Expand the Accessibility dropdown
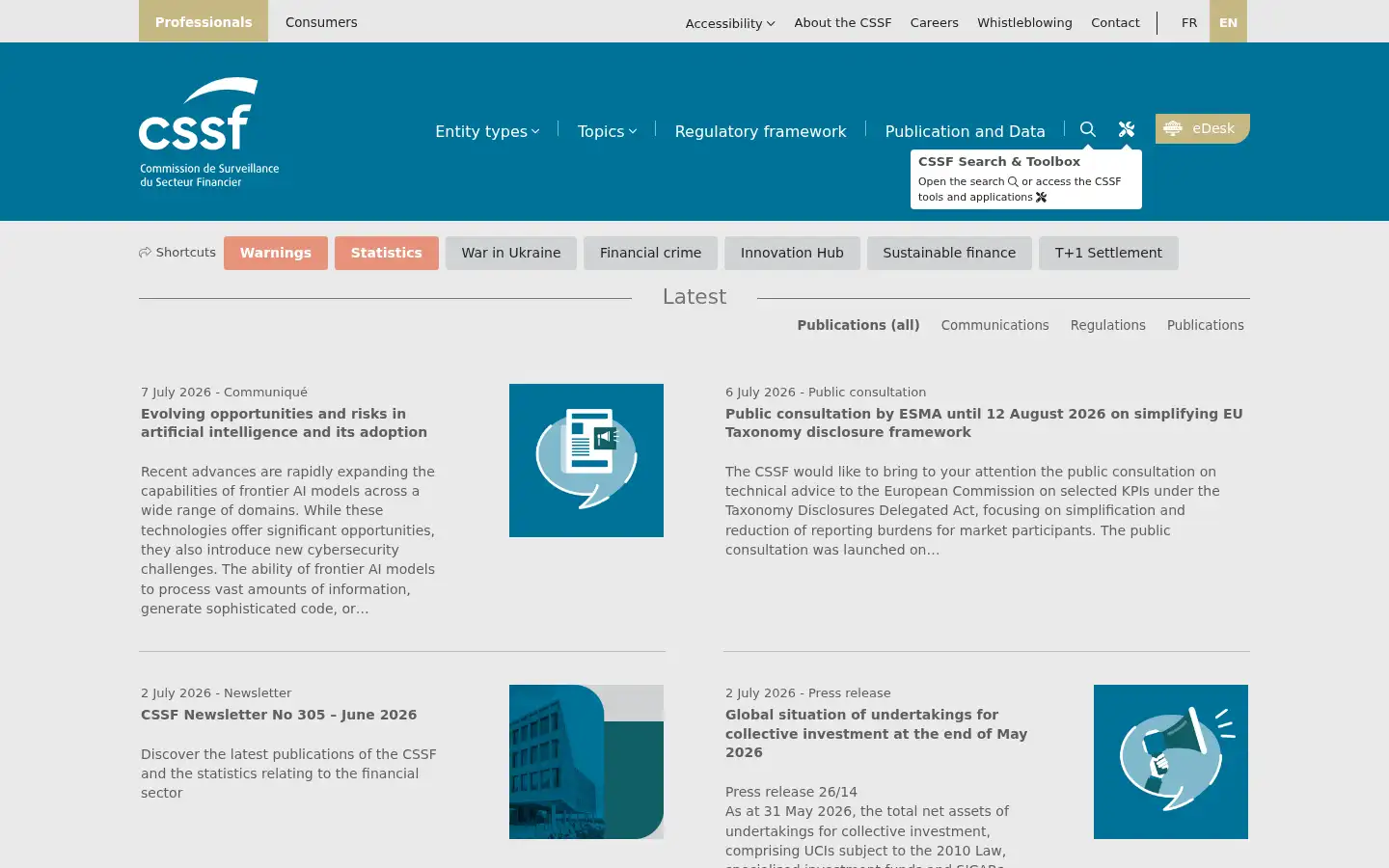The image size is (1389, 868). click(730, 23)
